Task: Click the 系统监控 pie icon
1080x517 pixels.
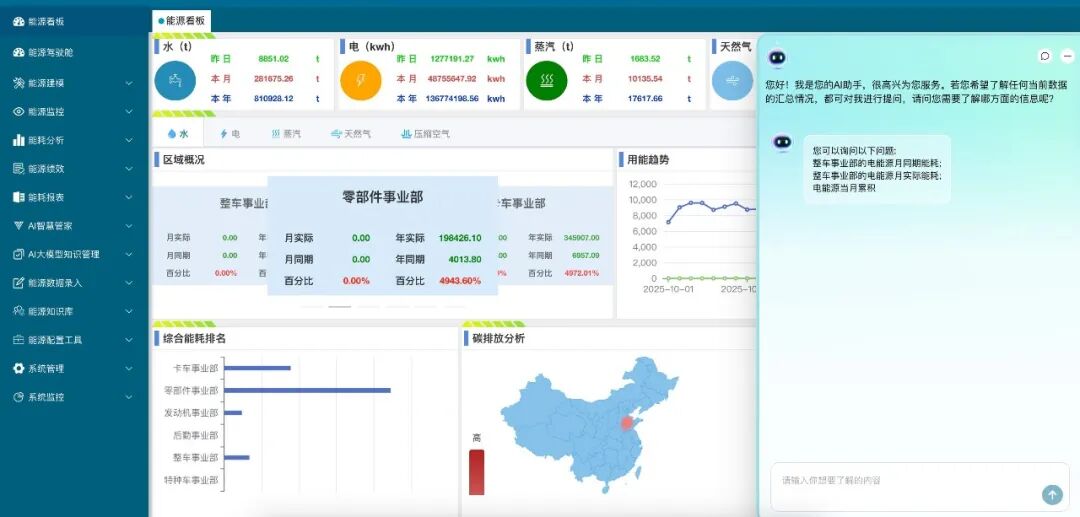Action: pos(19,397)
